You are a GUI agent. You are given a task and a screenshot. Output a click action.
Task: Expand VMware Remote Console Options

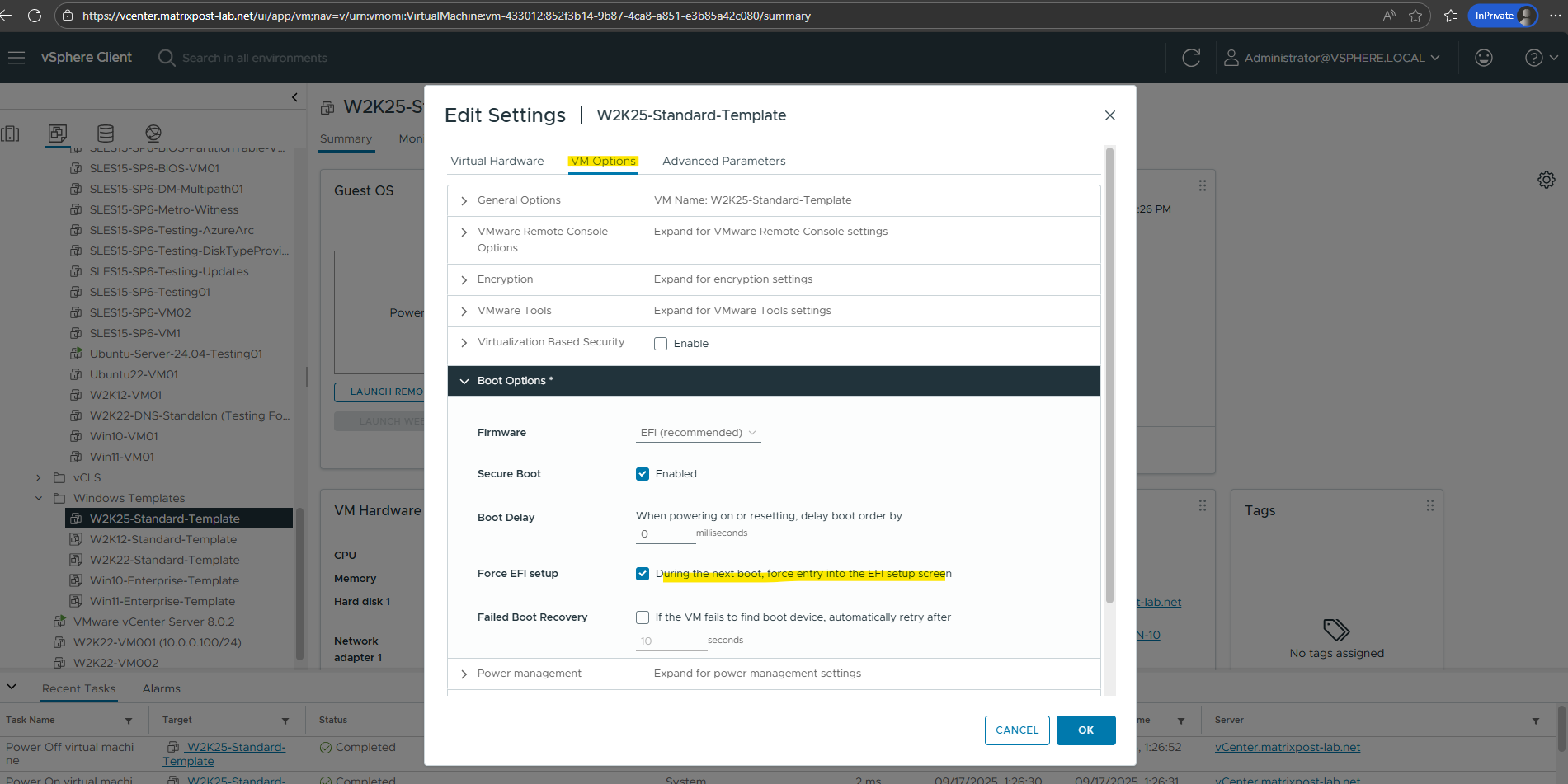click(464, 232)
